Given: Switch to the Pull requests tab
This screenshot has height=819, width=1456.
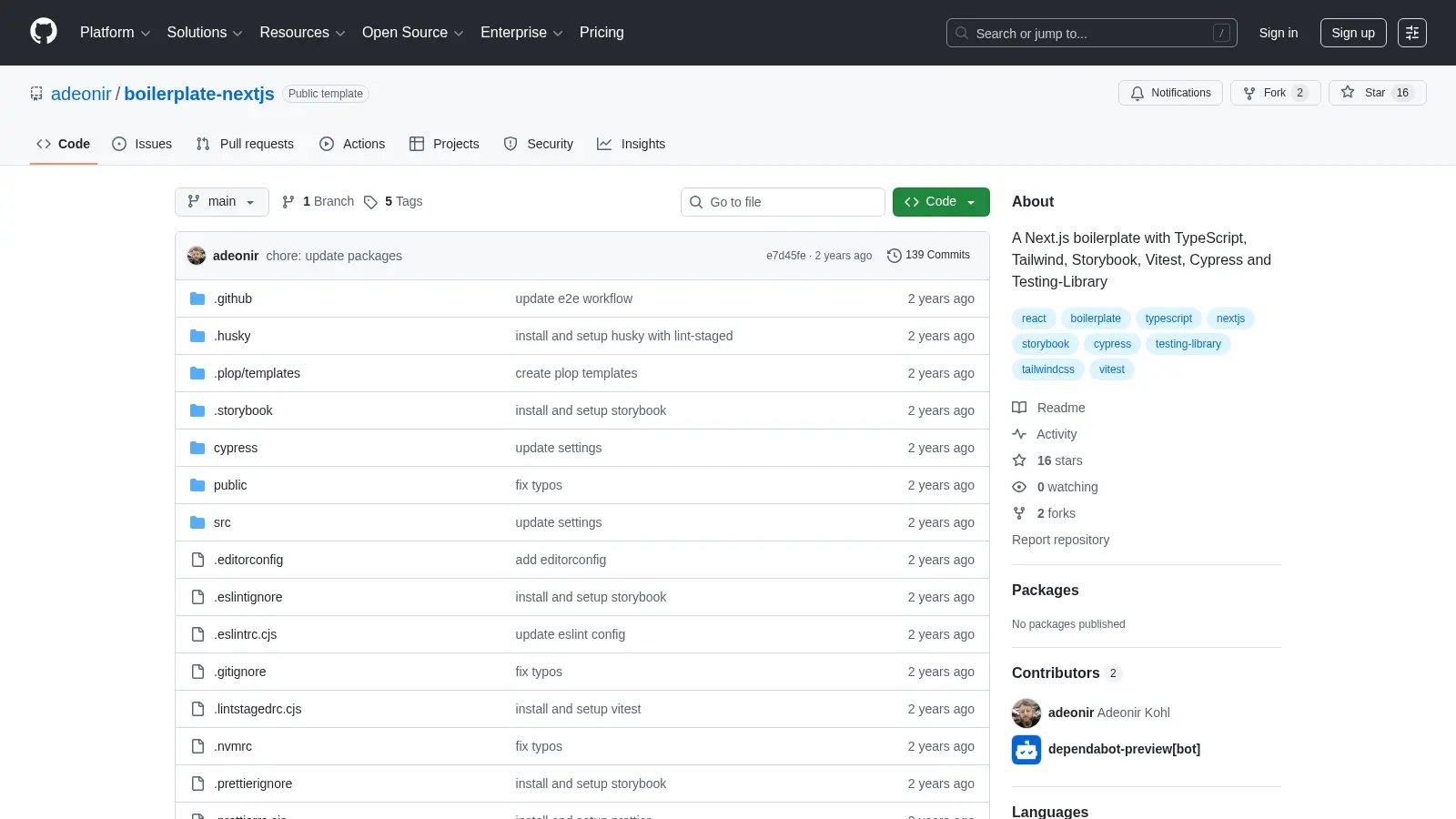Looking at the screenshot, I should click(245, 144).
